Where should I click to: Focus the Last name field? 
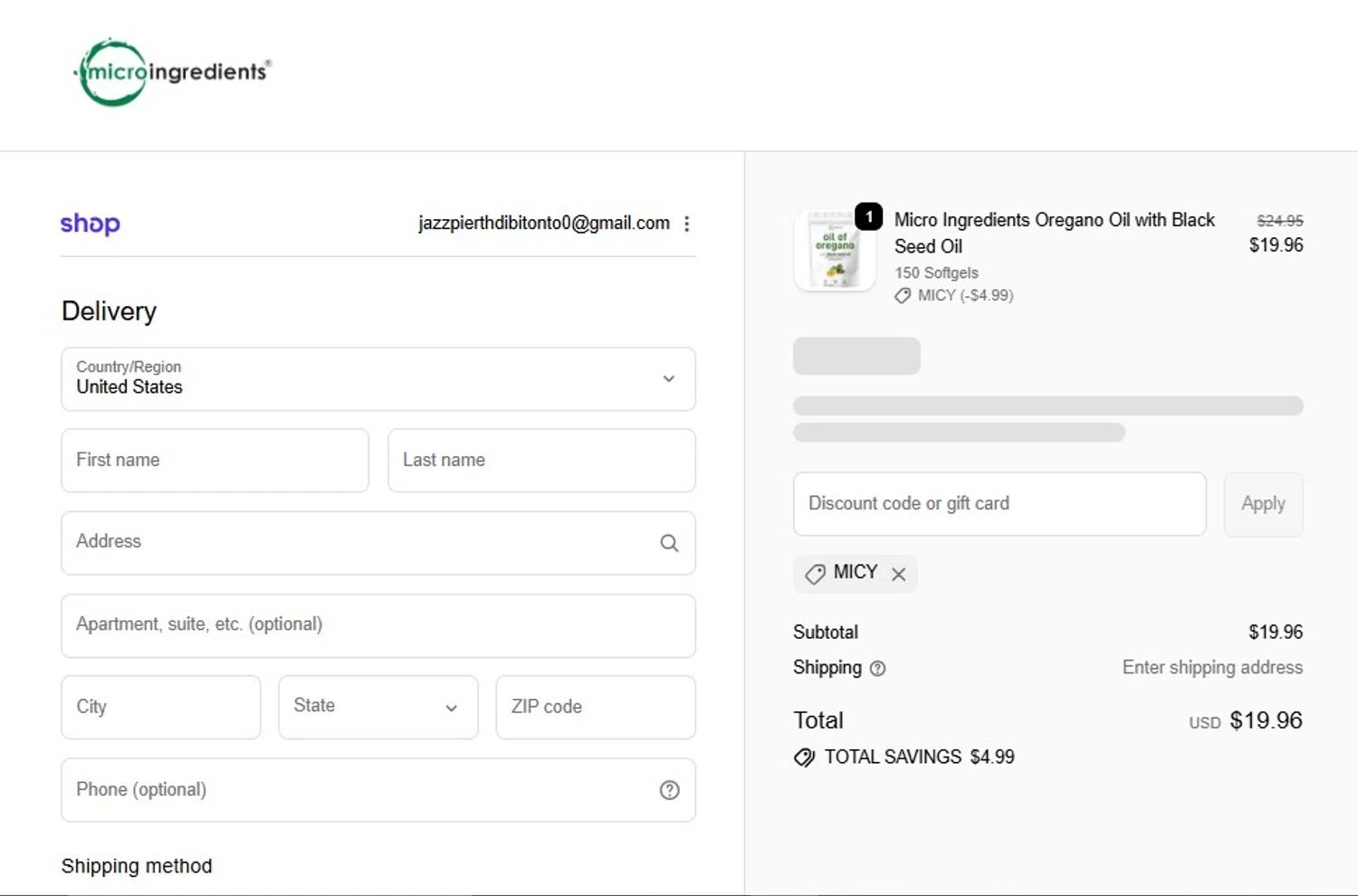[541, 461]
